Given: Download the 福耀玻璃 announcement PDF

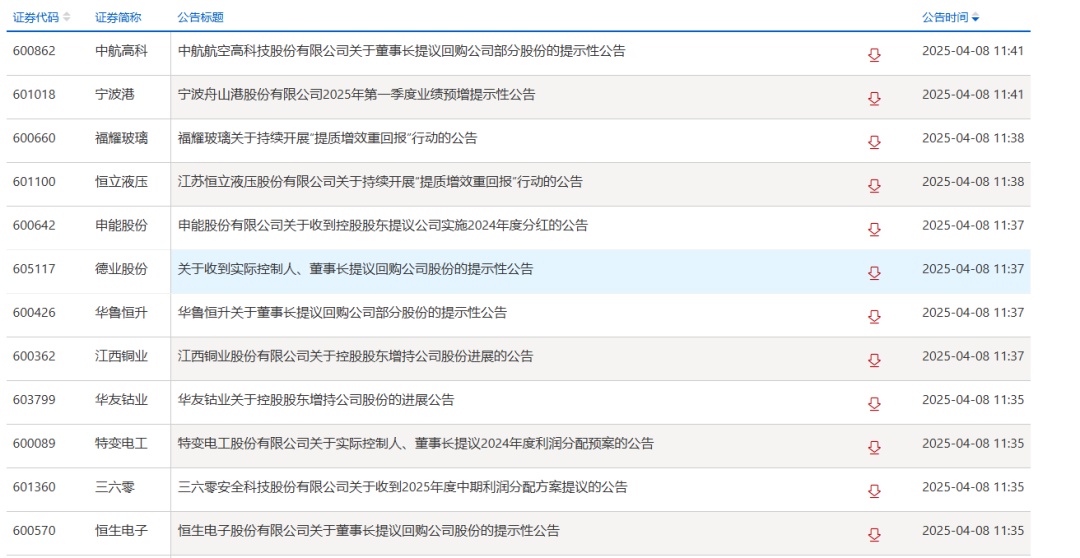Looking at the screenshot, I should [x=874, y=142].
